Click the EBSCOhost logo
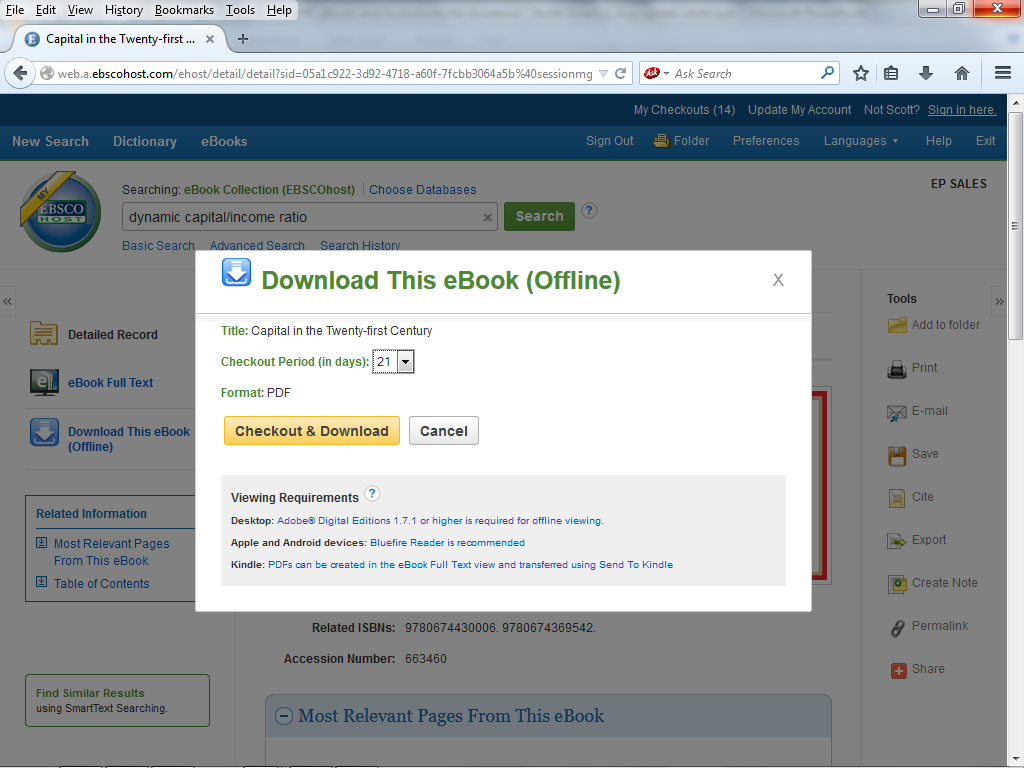Viewport: 1024px width, 768px height. [x=60, y=212]
